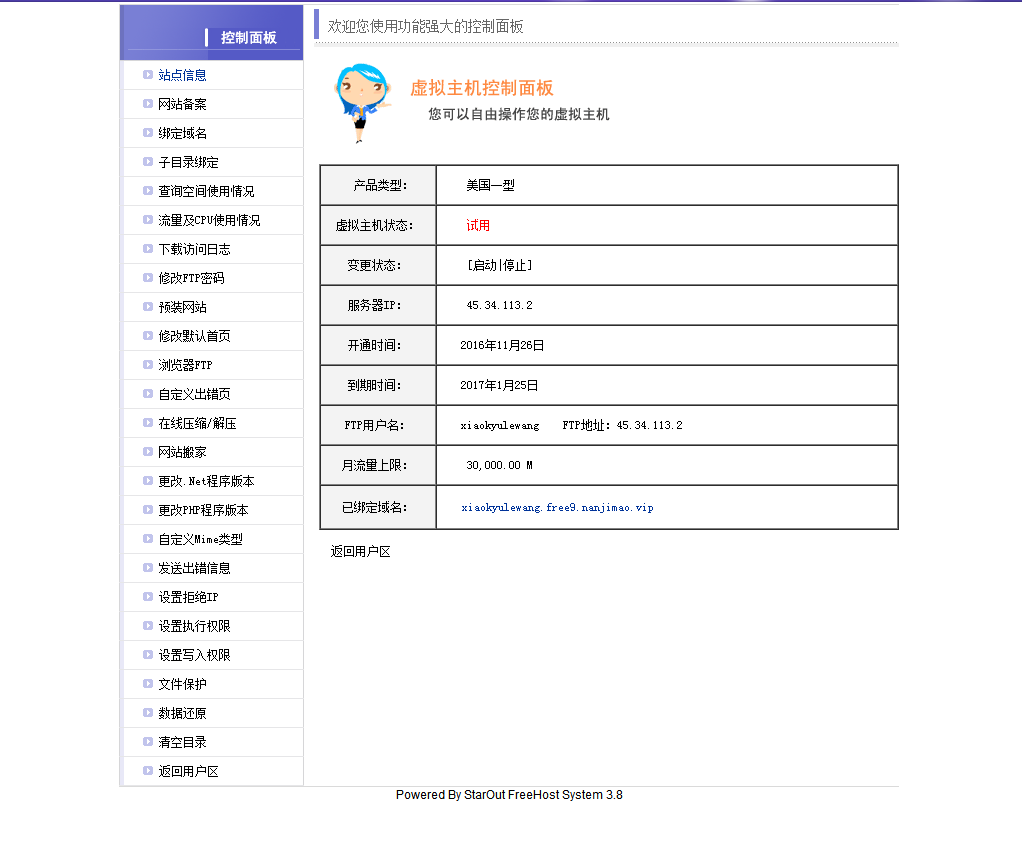
Task: Click the arrow icon beside 设置执行权限
Action: pyautogui.click(x=148, y=626)
